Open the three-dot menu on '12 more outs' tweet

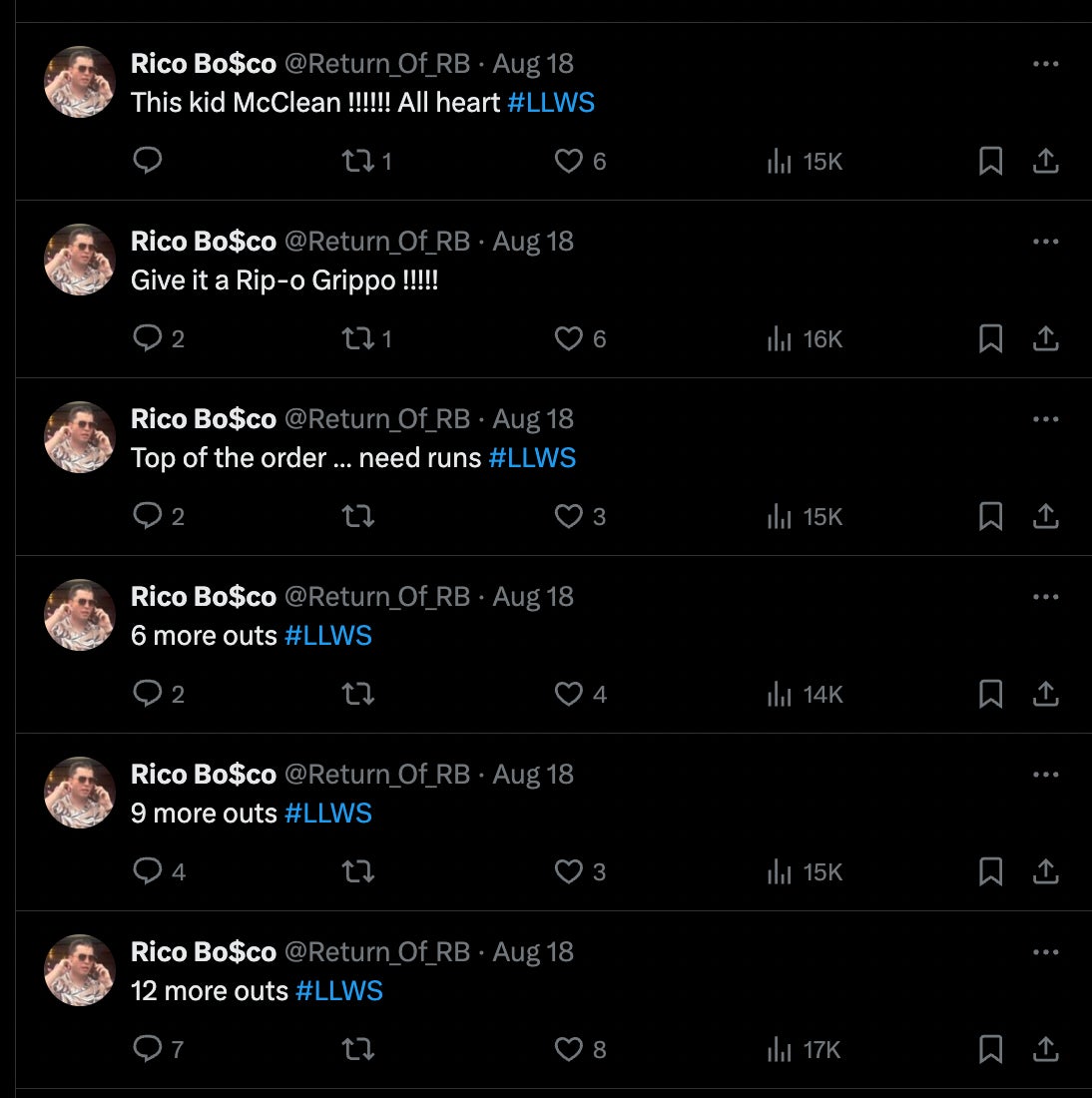point(1045,952)
